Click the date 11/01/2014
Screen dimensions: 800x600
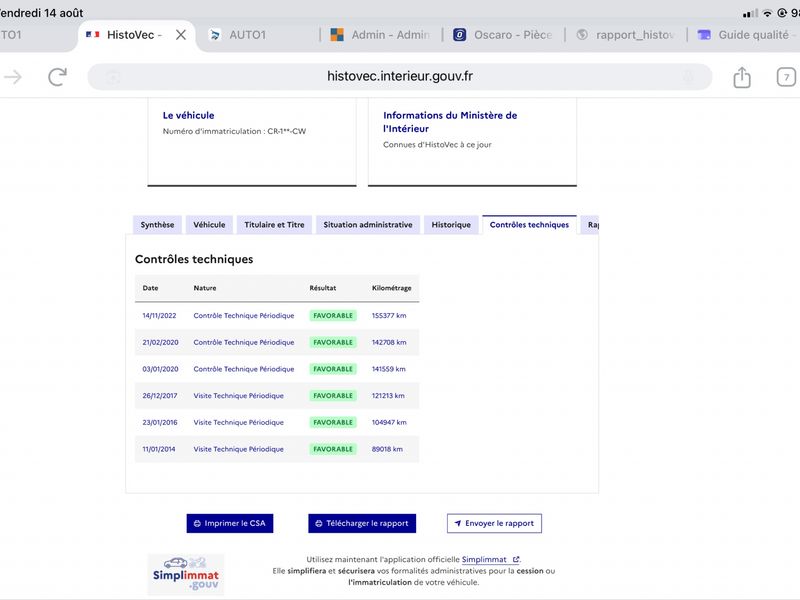point(159,449)
